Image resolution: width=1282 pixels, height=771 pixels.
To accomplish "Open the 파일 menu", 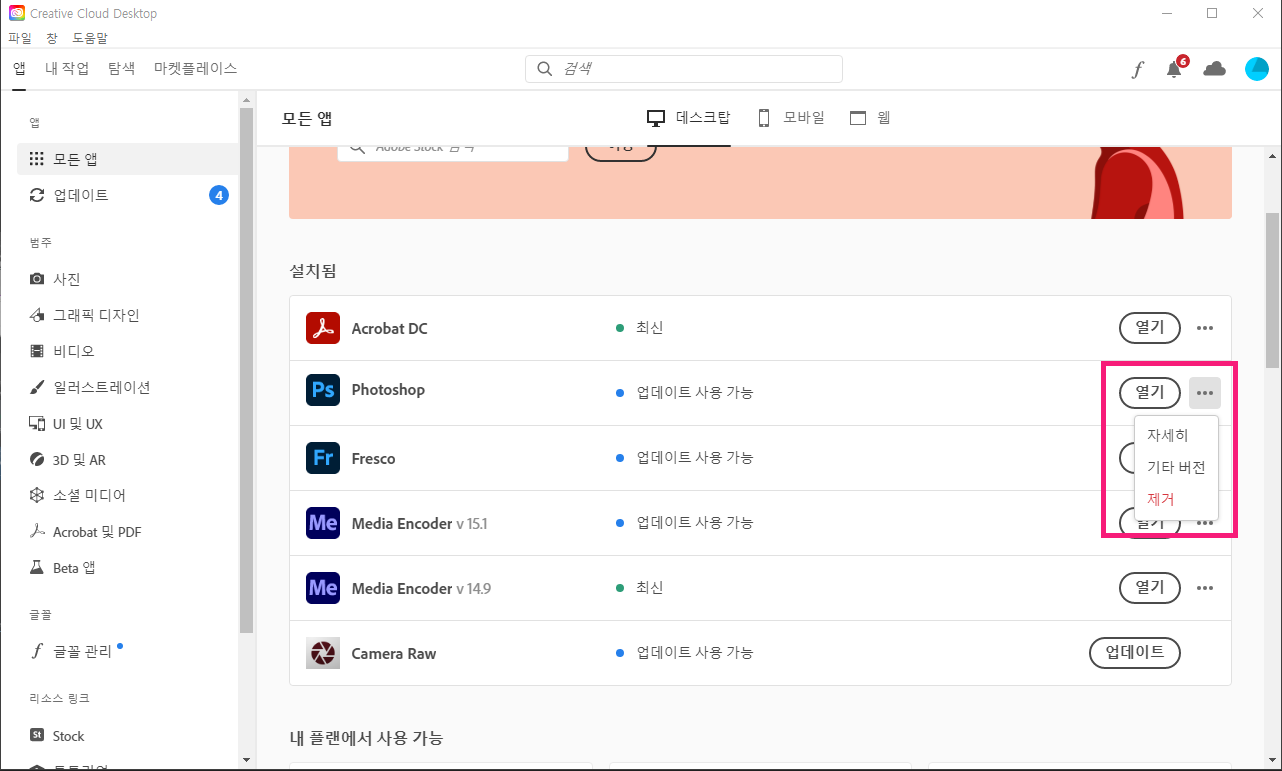I will point(20,38).
